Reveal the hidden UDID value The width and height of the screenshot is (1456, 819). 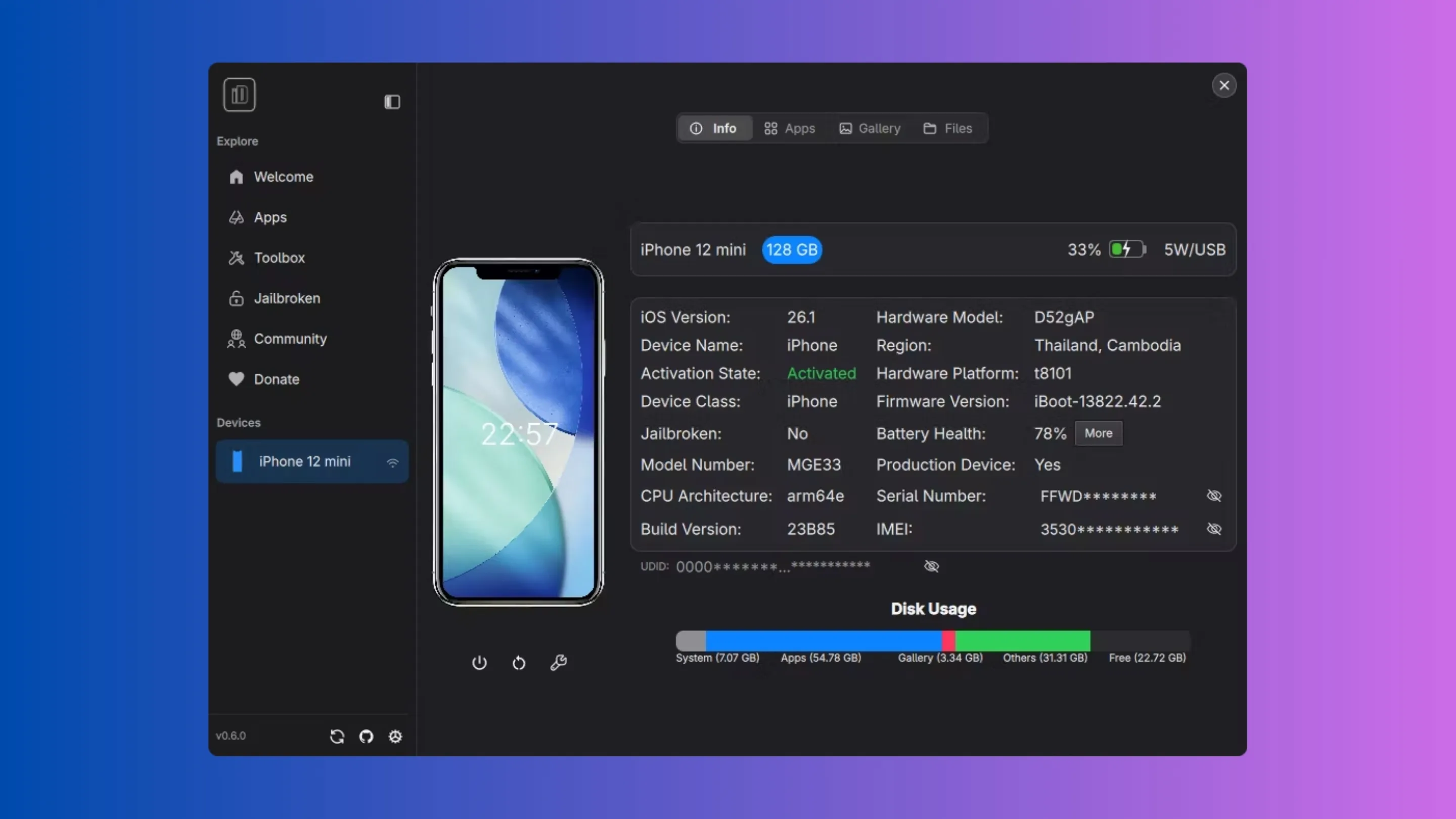coord(931,566)
